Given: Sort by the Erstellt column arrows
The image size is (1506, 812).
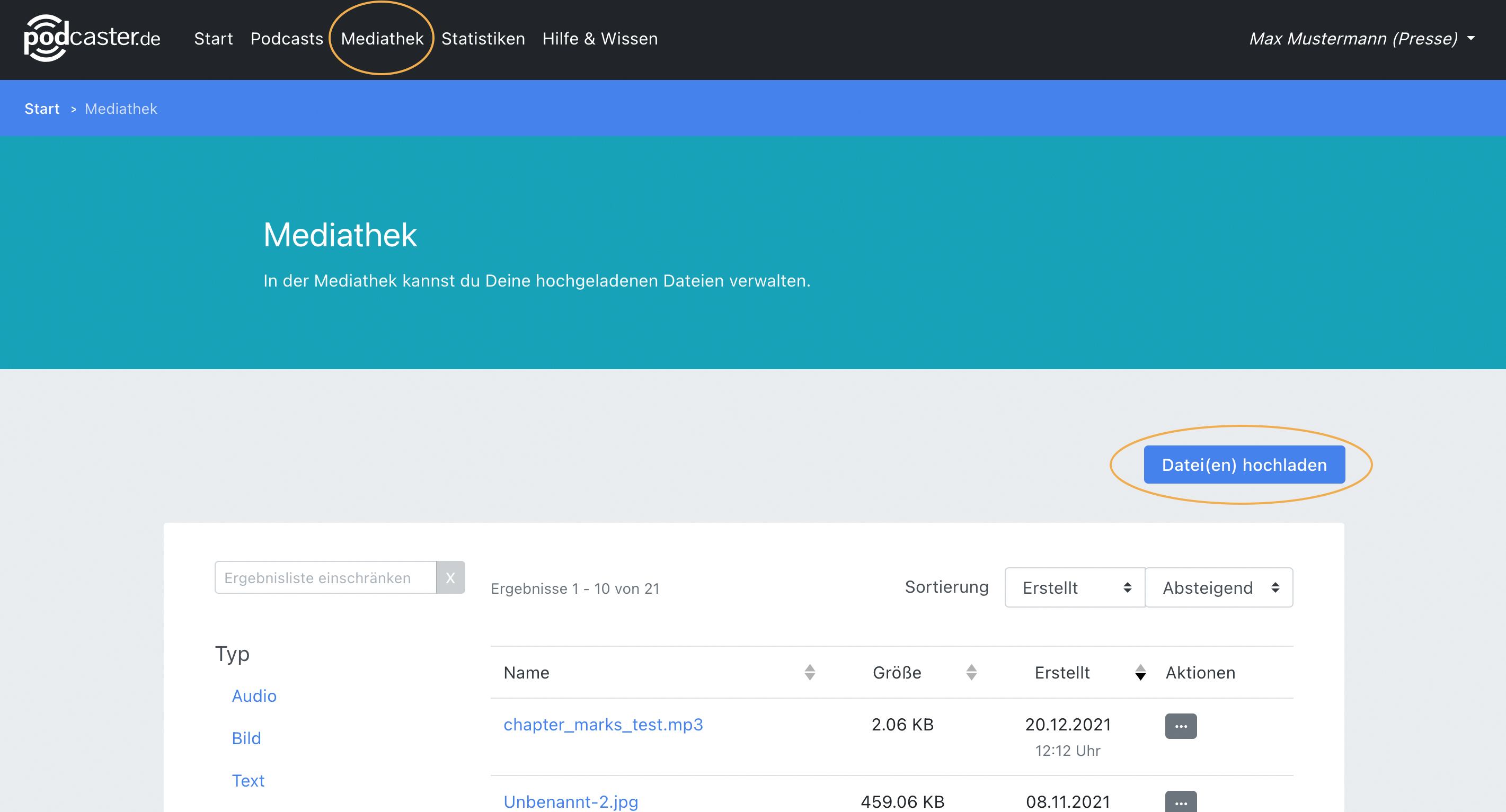Looking at the screenshot, I should point(1140,672).
